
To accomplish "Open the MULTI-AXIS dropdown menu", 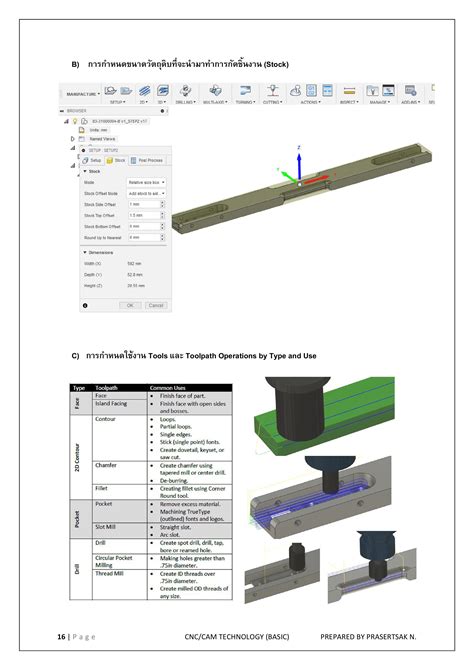I will point(215,103).
